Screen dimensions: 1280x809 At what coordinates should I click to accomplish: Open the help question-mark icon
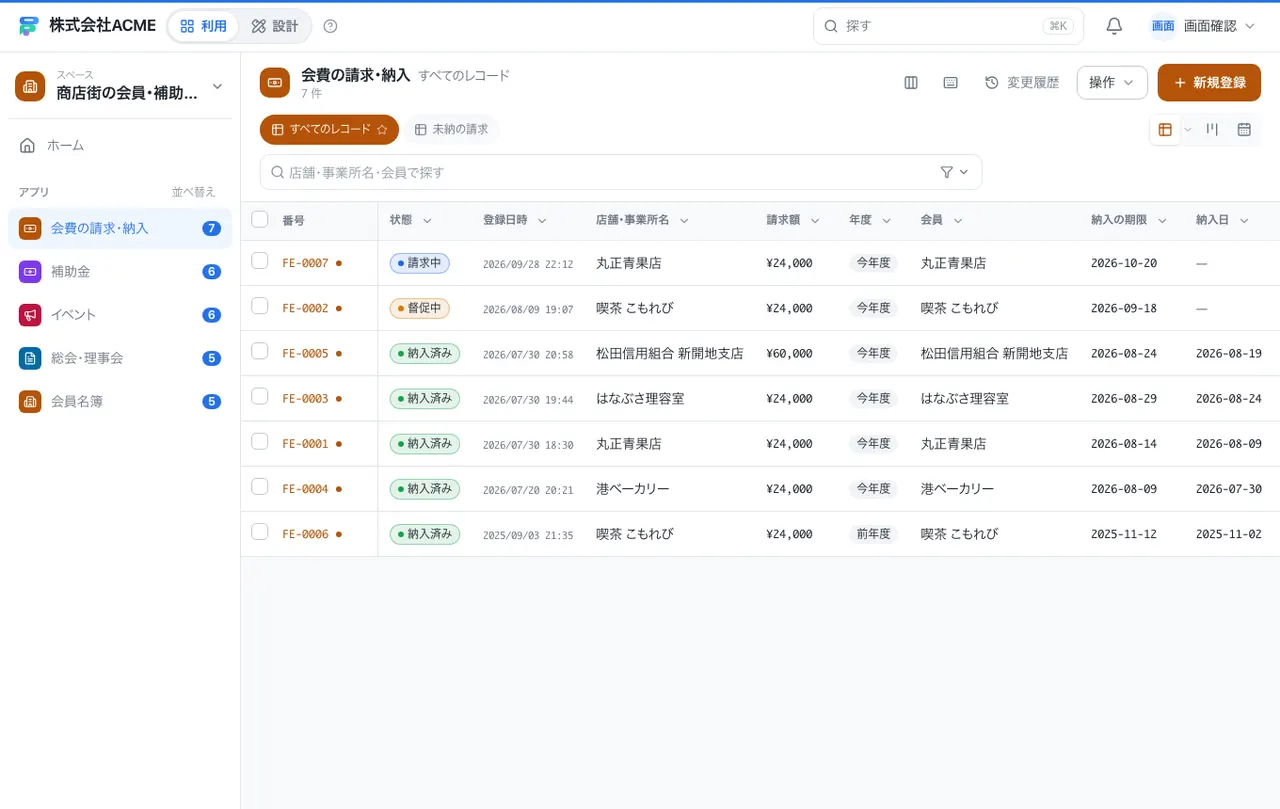(x=331, y=26)
